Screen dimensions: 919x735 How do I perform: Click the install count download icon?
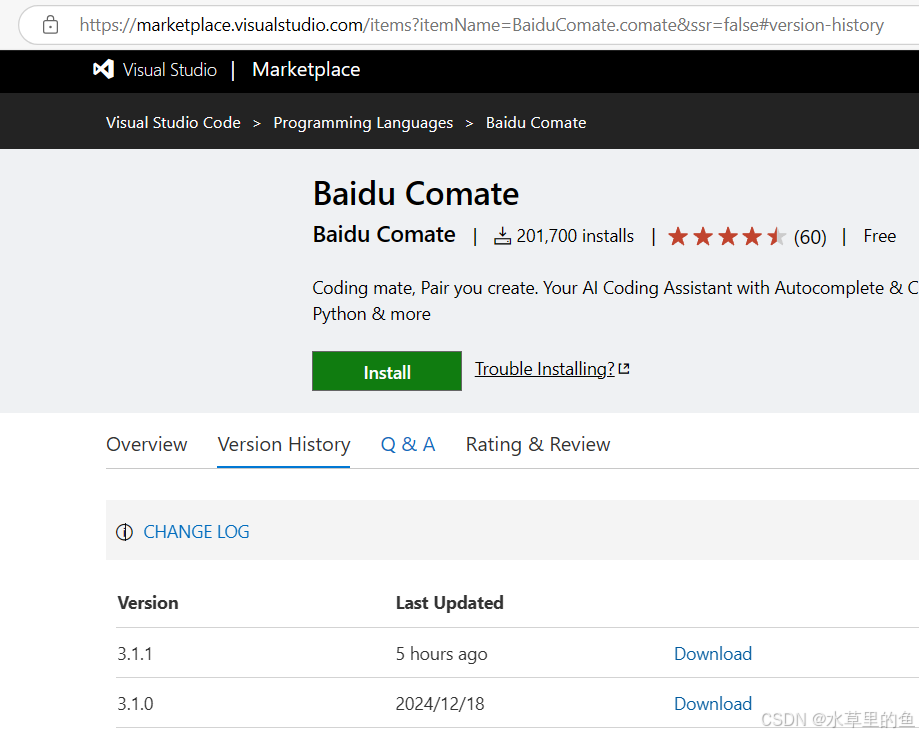502,236
